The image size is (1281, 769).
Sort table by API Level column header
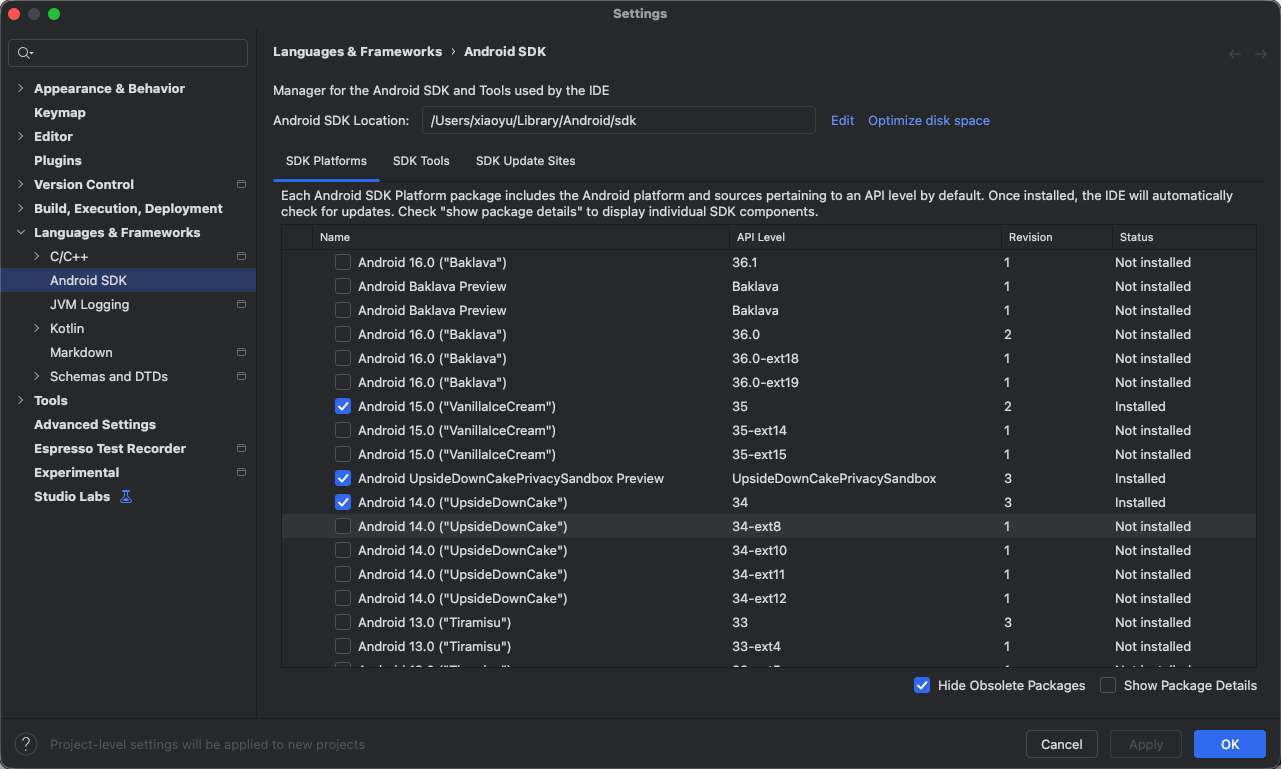(x=760, y=237)
